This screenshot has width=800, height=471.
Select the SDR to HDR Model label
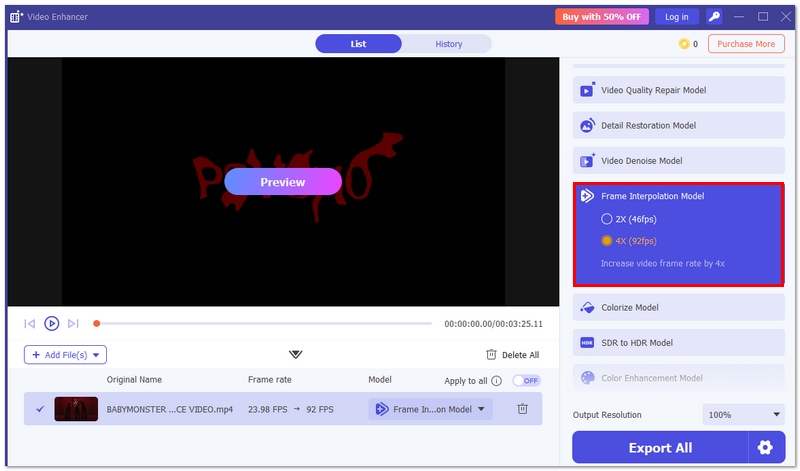click(x=637, y=343)
